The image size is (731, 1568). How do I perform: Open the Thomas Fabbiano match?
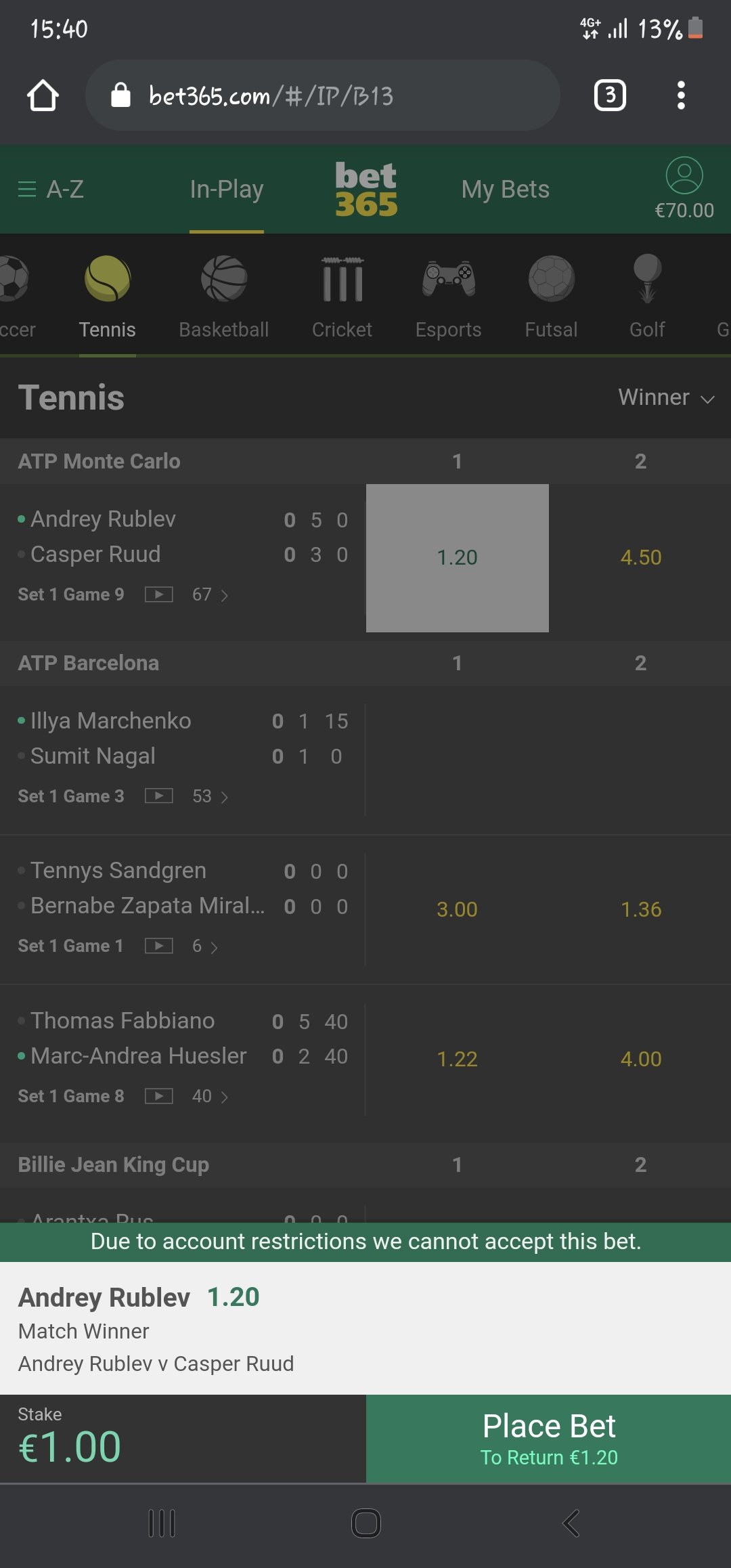click(x=123, y=1021)
